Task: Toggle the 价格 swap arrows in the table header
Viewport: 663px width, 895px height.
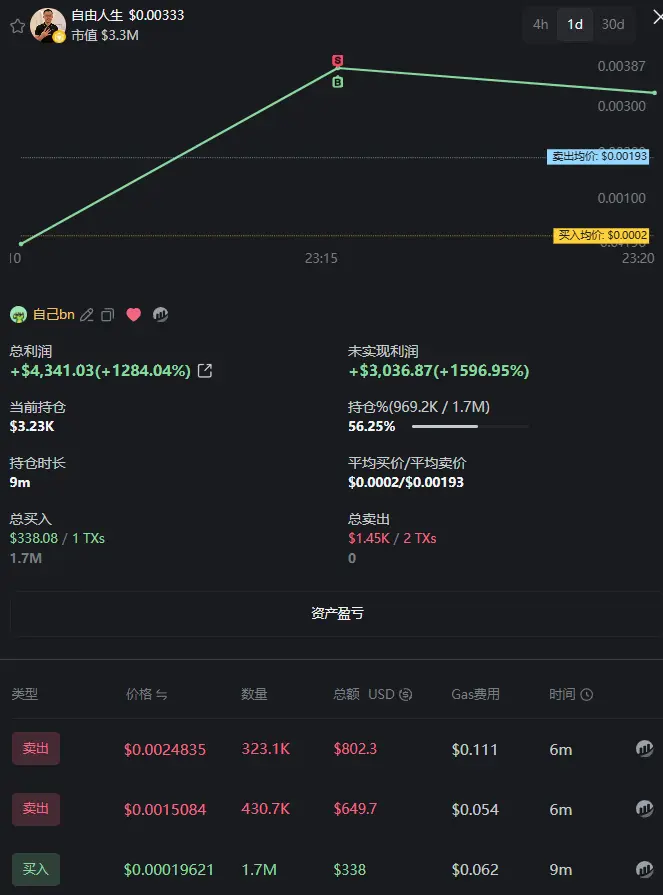Action: [162, 695]
